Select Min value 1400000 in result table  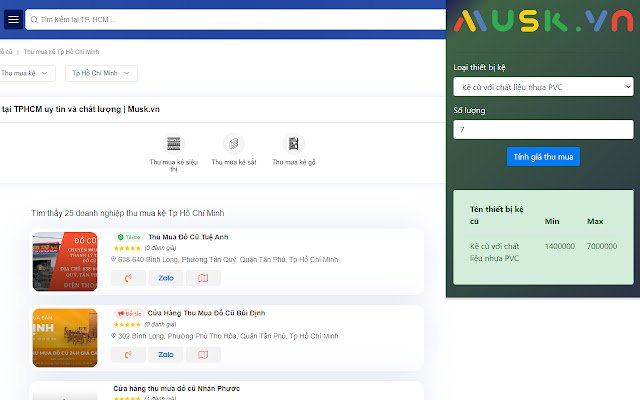tap(560, 246)
